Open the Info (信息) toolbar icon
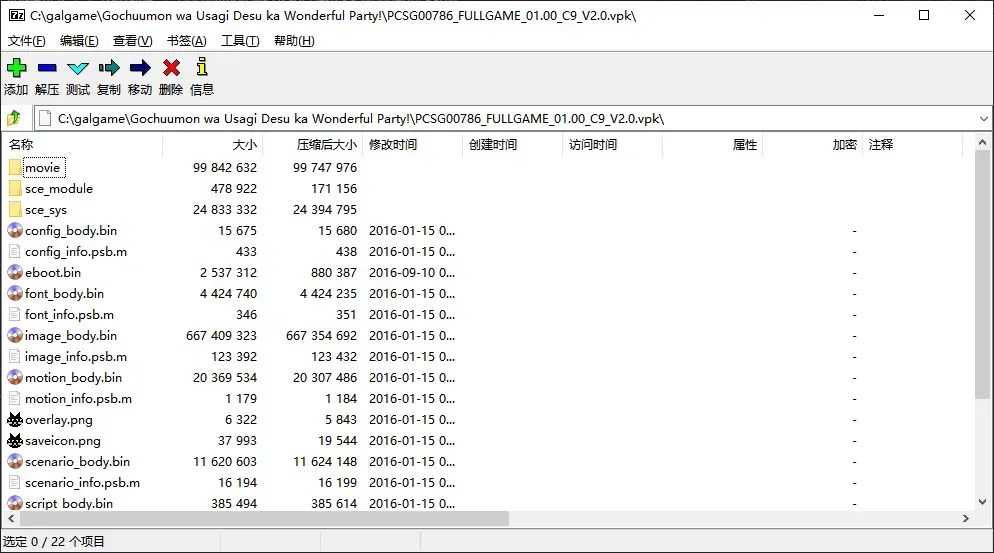The width and height of the screenshot is (994, 553). (202, 67)
